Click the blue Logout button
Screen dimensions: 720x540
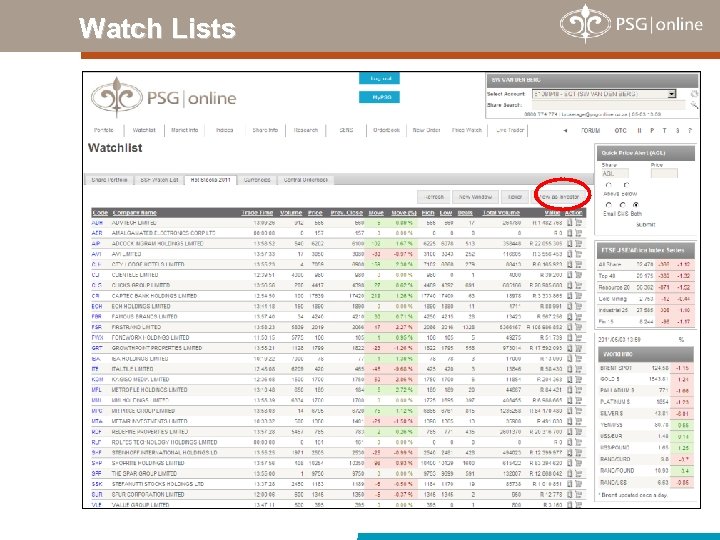click(x=379, y=79)
